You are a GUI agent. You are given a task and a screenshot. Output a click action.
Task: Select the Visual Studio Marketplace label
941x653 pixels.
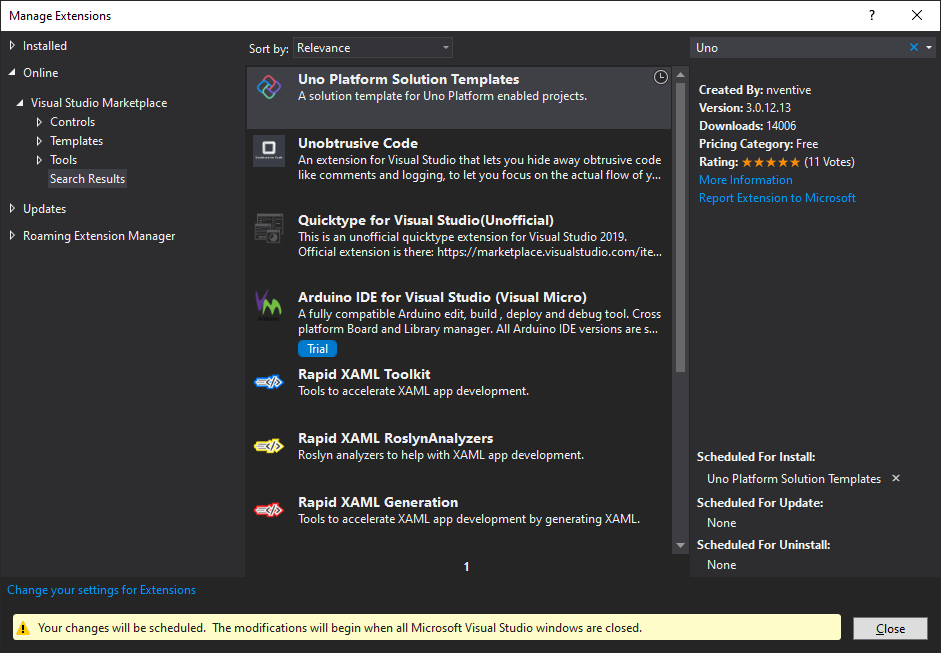point(99,103)
